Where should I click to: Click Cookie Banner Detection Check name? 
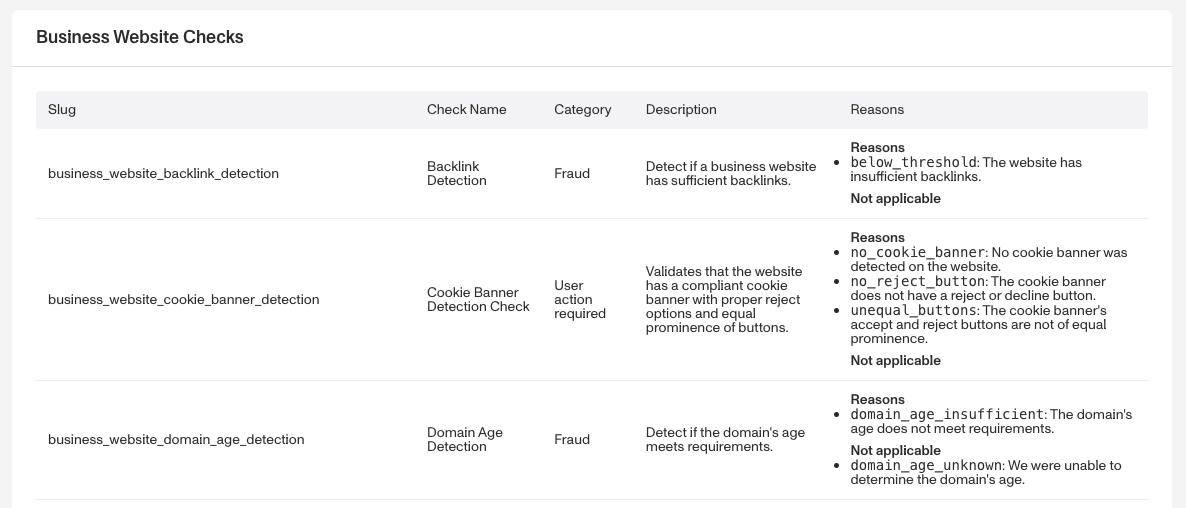click(478, 300)
